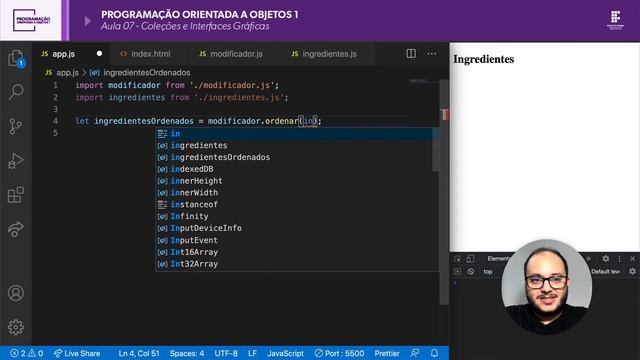Screen dimensions: 640x360
Task: Change language mode via JavaScript status item
Action: point(285,353)
